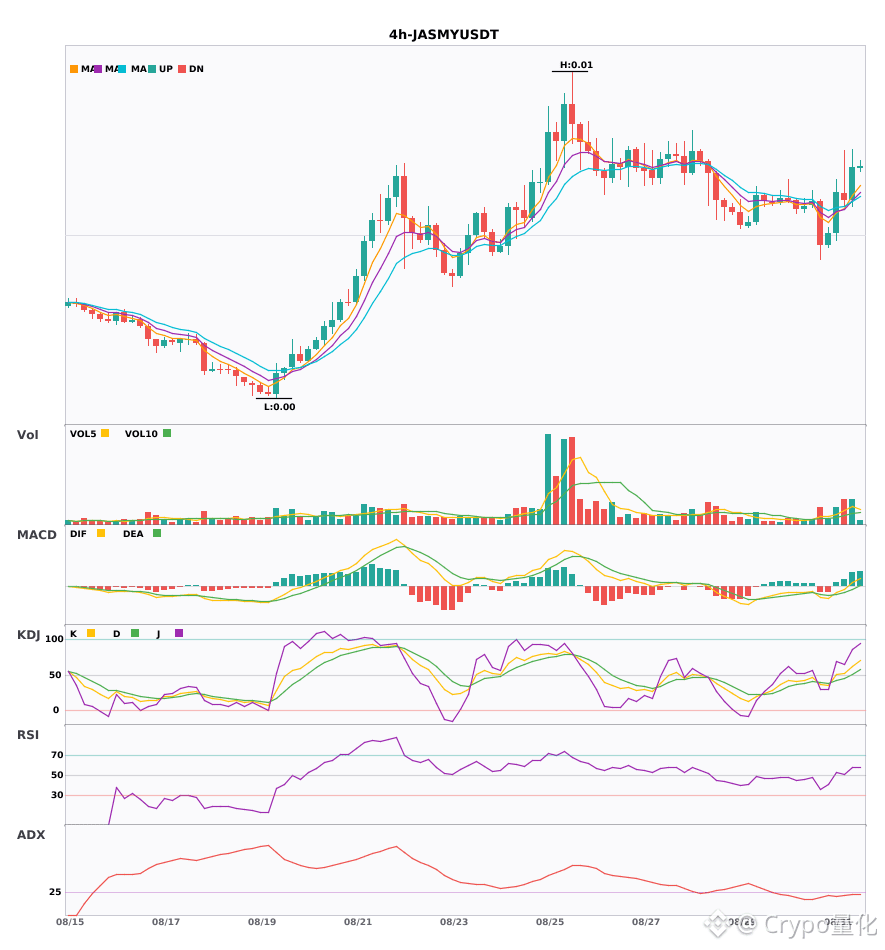Click the 08/19 date label
The width and height of the screenshot is (885, 950).
pyautogui.click(x=262, y=922)
